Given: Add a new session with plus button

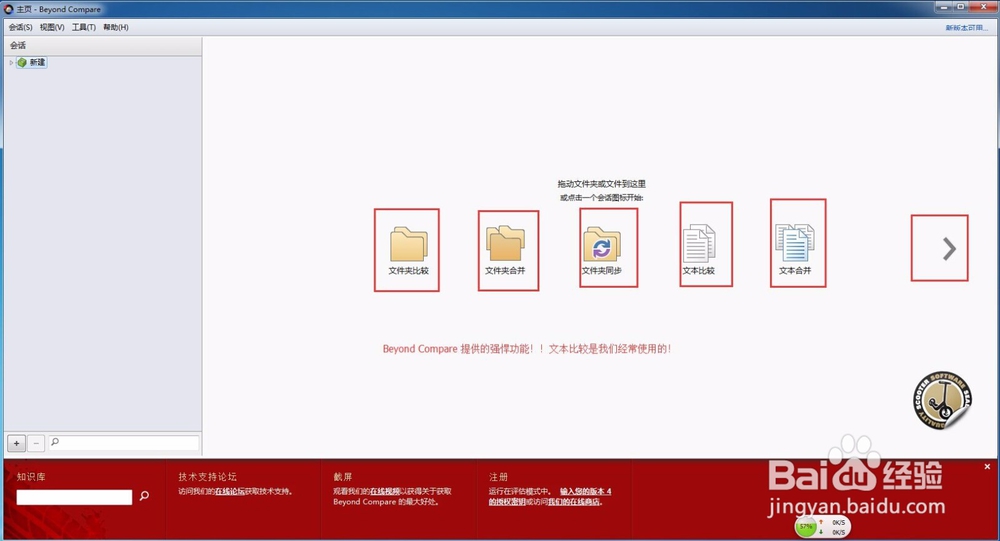Looking at the screenshot, I should point(17,443).
